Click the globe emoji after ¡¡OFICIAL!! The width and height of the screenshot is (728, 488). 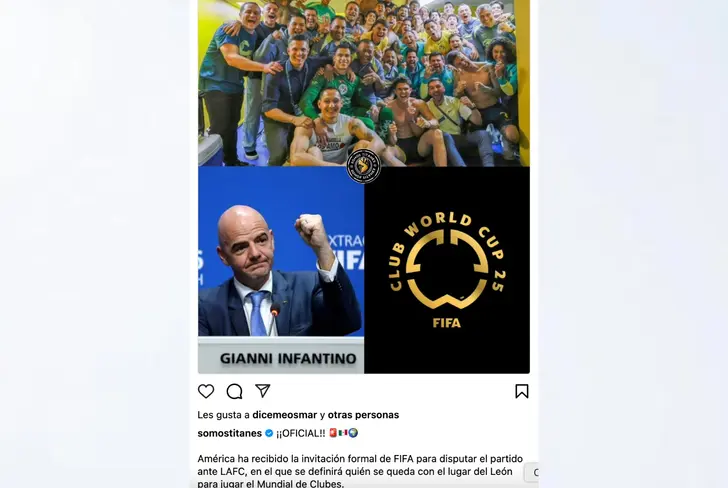tap(353, 433)
